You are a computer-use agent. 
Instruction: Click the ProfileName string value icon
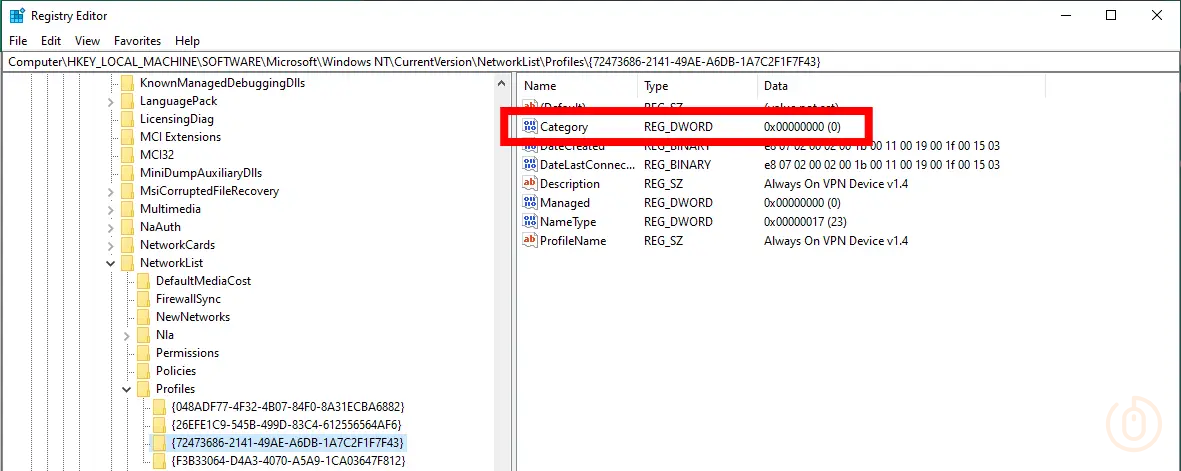(x=530, y=241)
